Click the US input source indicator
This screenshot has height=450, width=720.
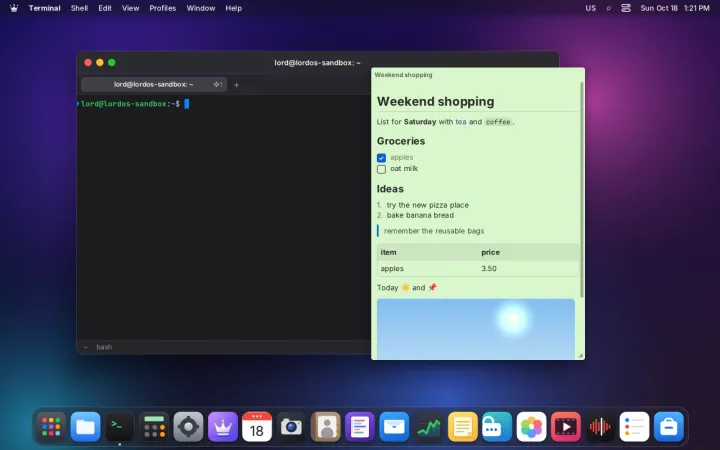pyautogui.click(x=591, y=8)
